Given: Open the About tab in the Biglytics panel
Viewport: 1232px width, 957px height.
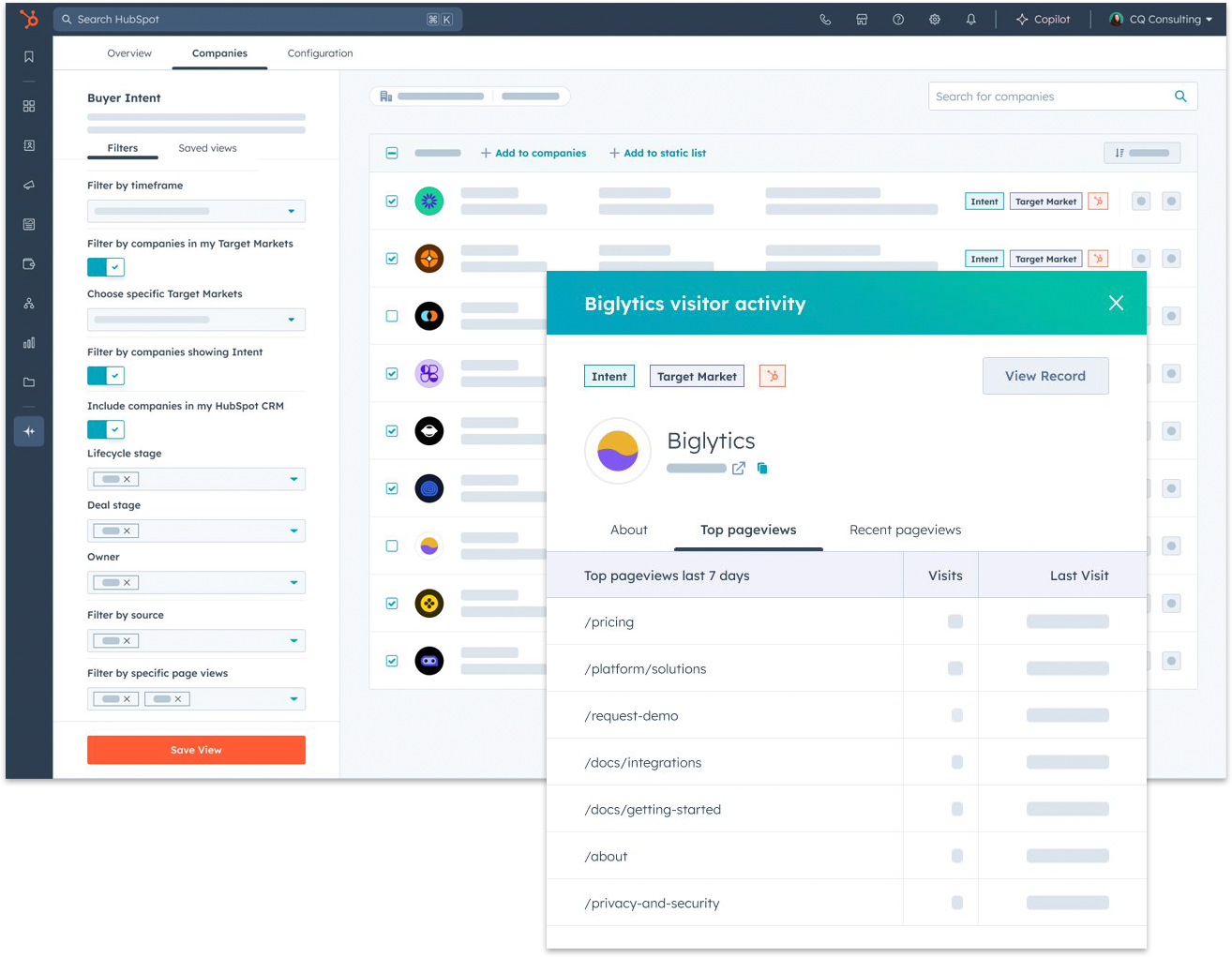Looking at the screenshot, I should [628, 530].
